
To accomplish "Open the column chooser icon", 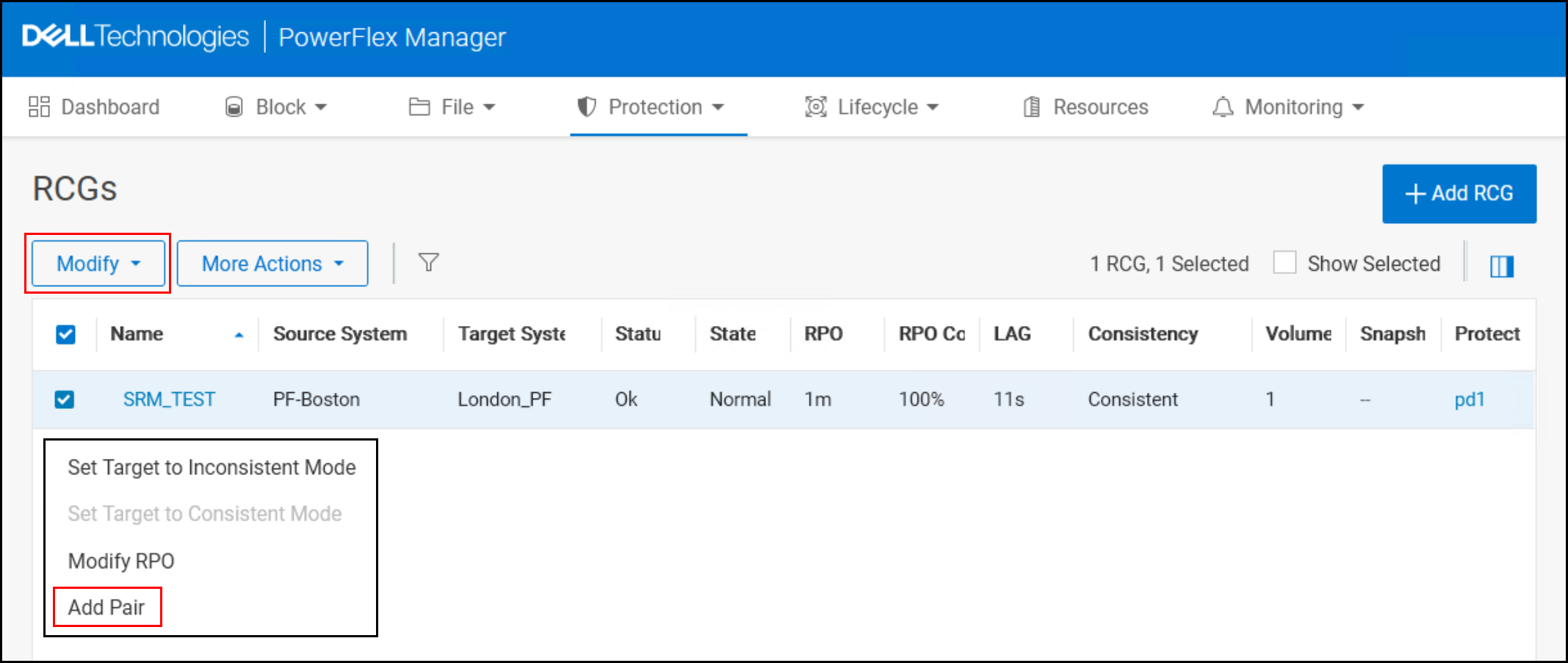I will (x=1502, y=266).
